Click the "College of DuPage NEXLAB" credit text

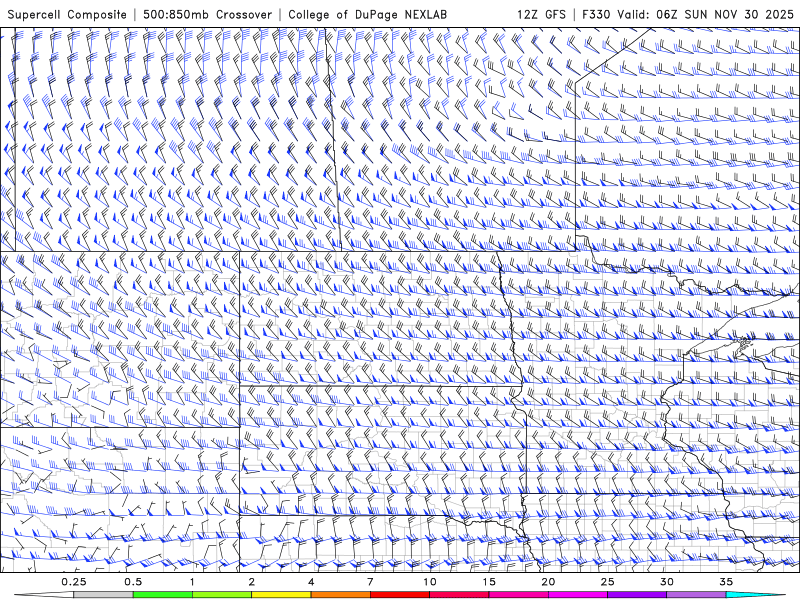point(367,14)
